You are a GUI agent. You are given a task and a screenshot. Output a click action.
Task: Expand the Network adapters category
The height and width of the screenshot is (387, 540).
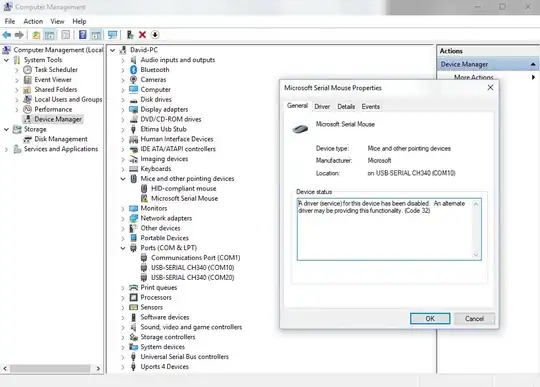[x=123, y=218]
